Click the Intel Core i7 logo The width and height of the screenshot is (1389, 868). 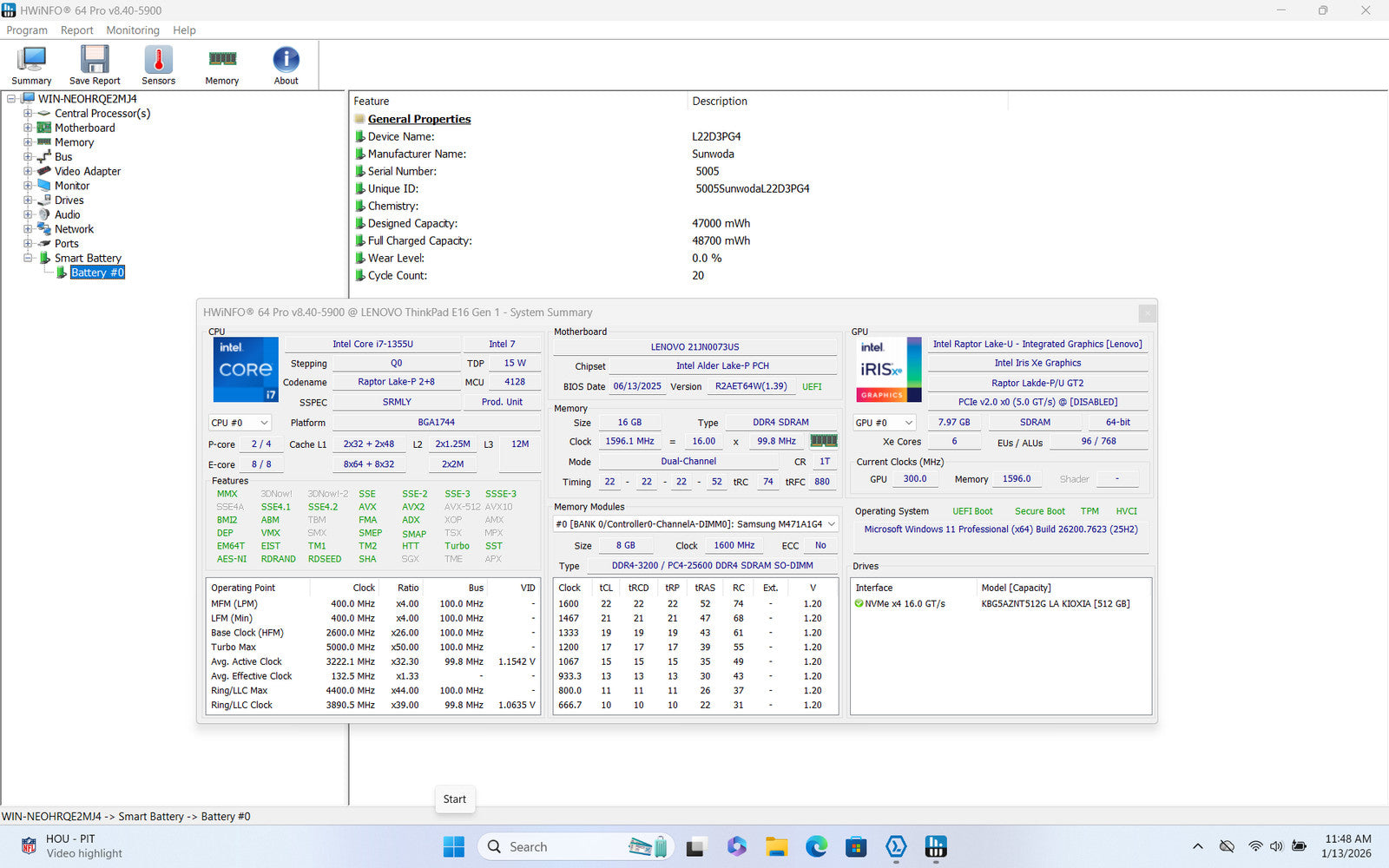click(x=246, y=370)
